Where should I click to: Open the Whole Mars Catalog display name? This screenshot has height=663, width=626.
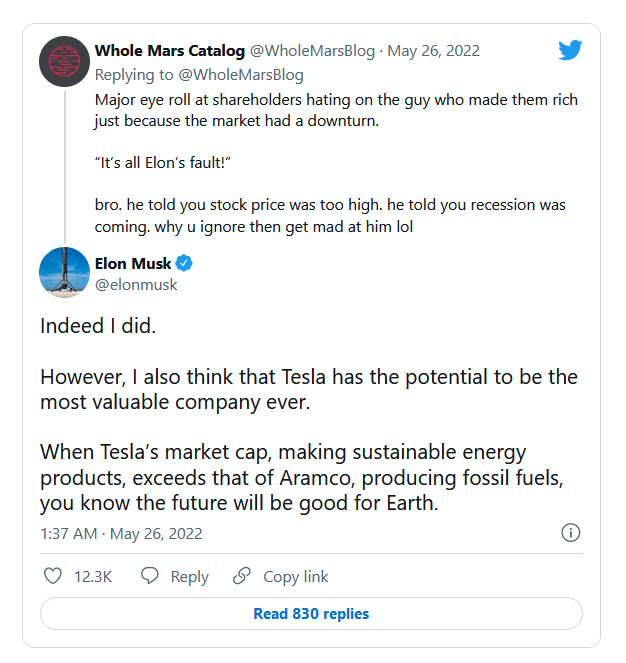pos(170,51)
